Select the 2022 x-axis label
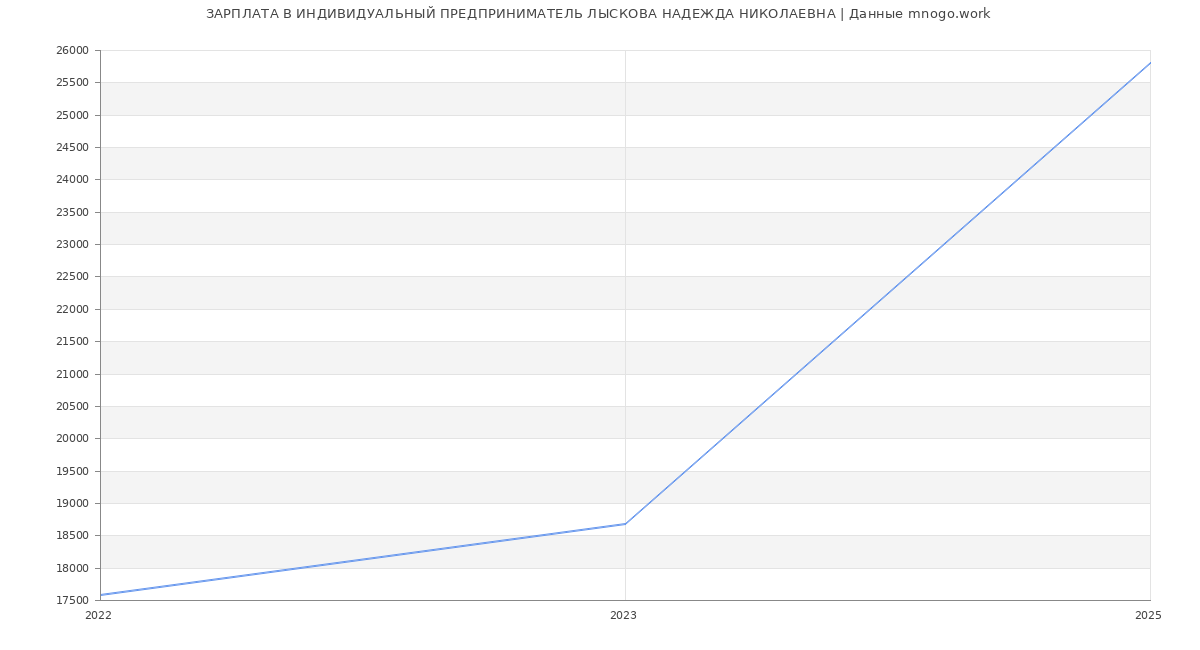The height and width of the screenshot is (650, 1200). (x=98, y=615)
